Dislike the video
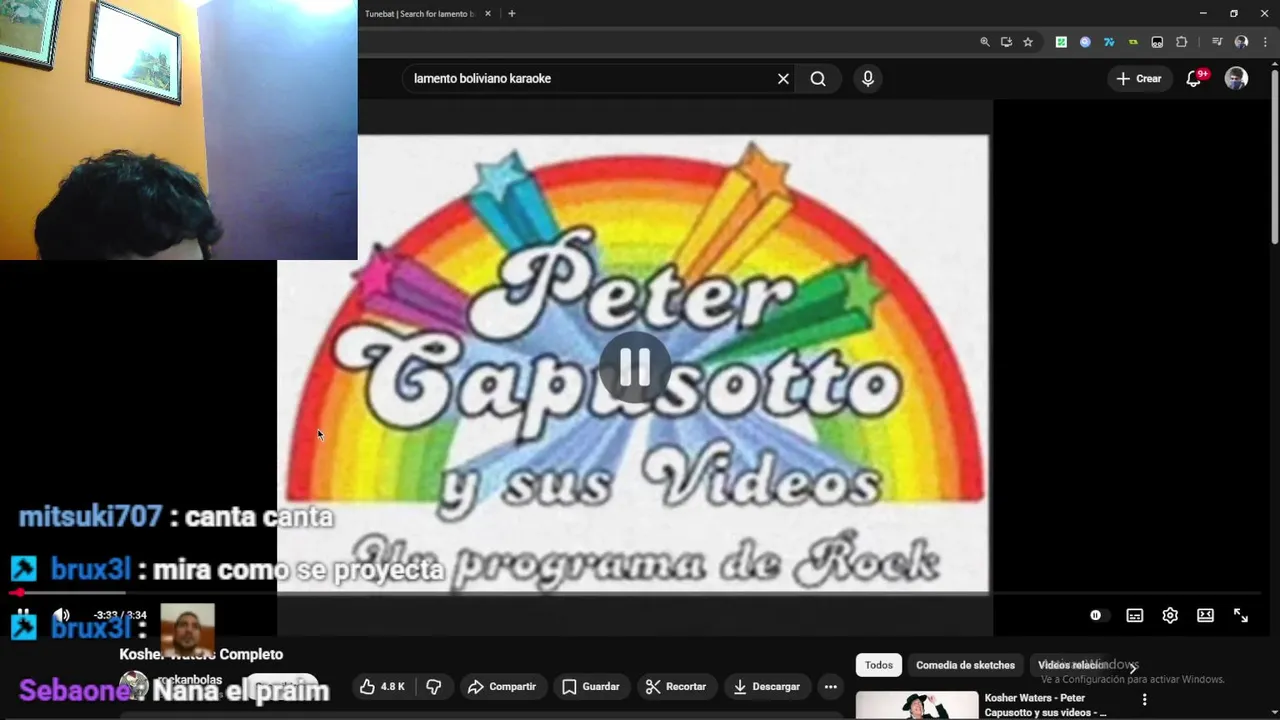This screenshot has width=1280, height=720. (434, 687)
